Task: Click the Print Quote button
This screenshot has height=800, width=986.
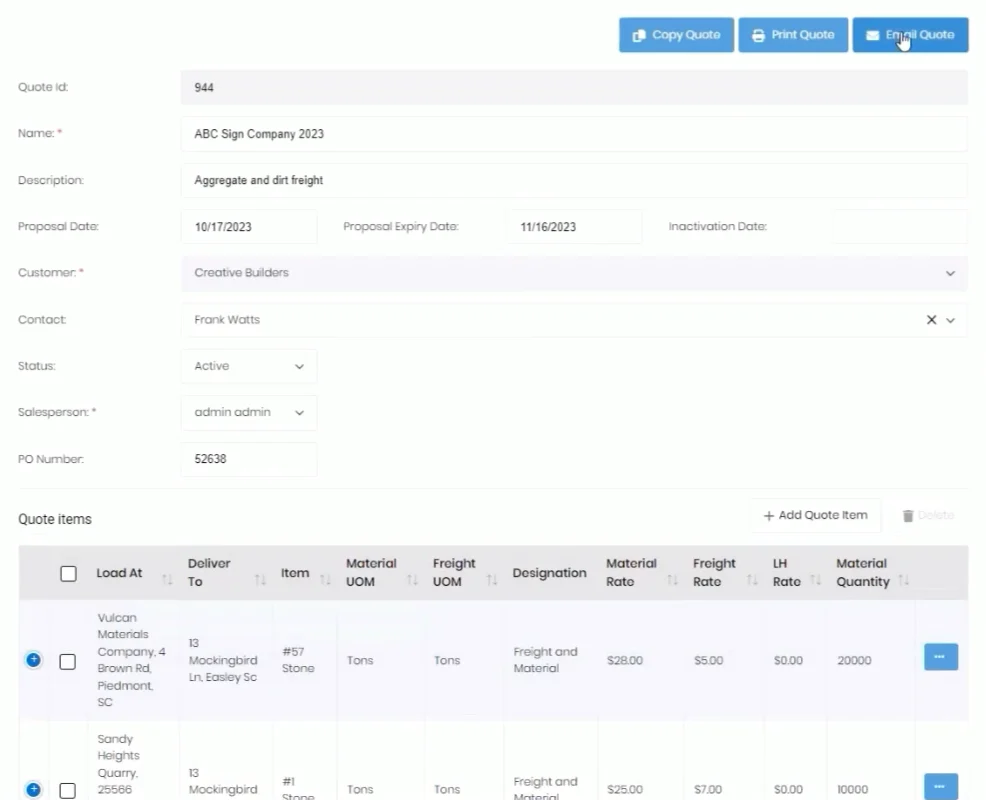Action: (793, 35)
